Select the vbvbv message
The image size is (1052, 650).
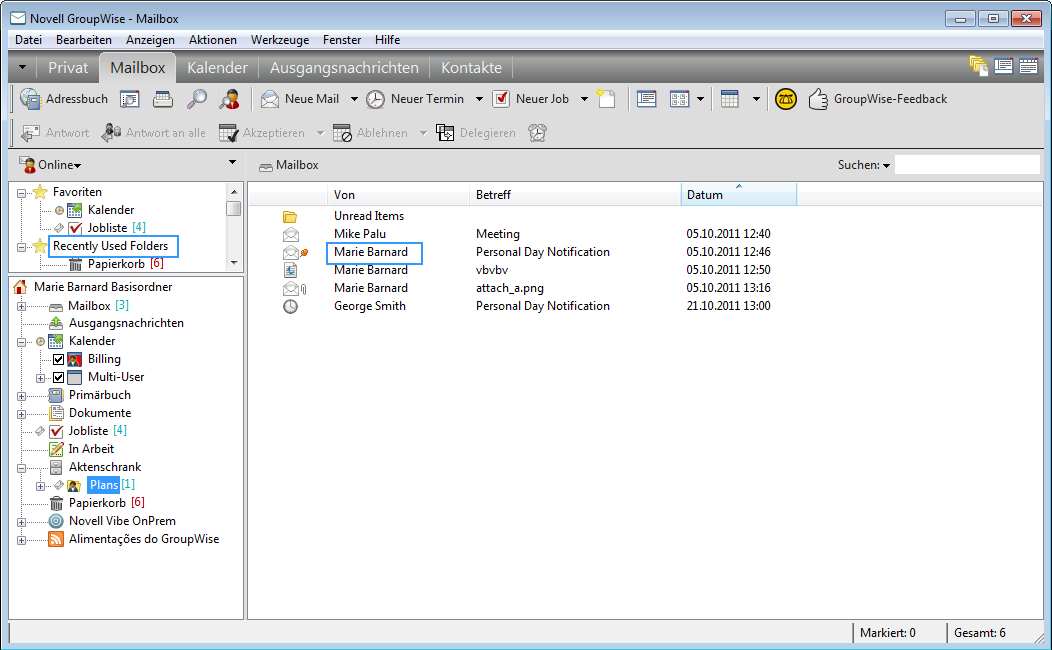click(527, 270)
